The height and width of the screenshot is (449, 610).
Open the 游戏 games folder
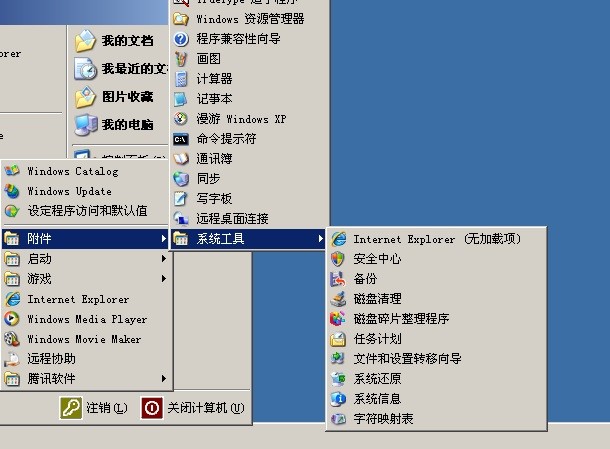click(85, 279)
